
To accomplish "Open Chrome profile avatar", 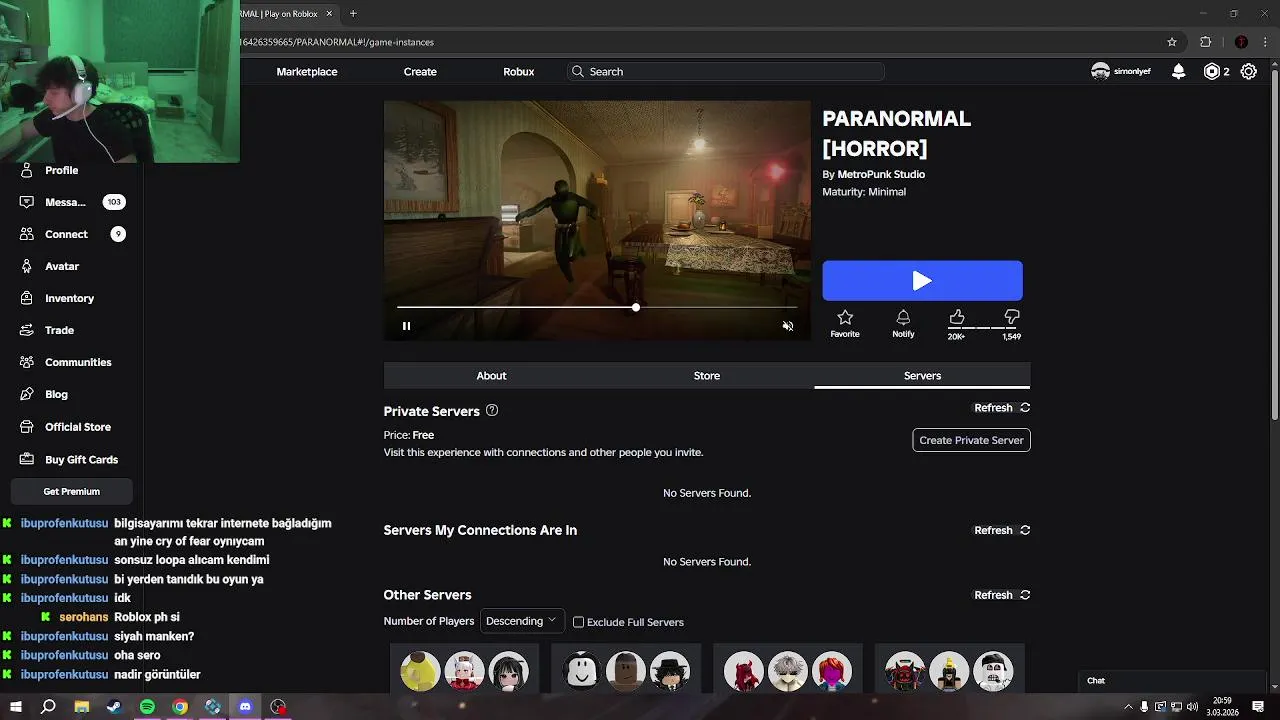I will click(1241, 42).
